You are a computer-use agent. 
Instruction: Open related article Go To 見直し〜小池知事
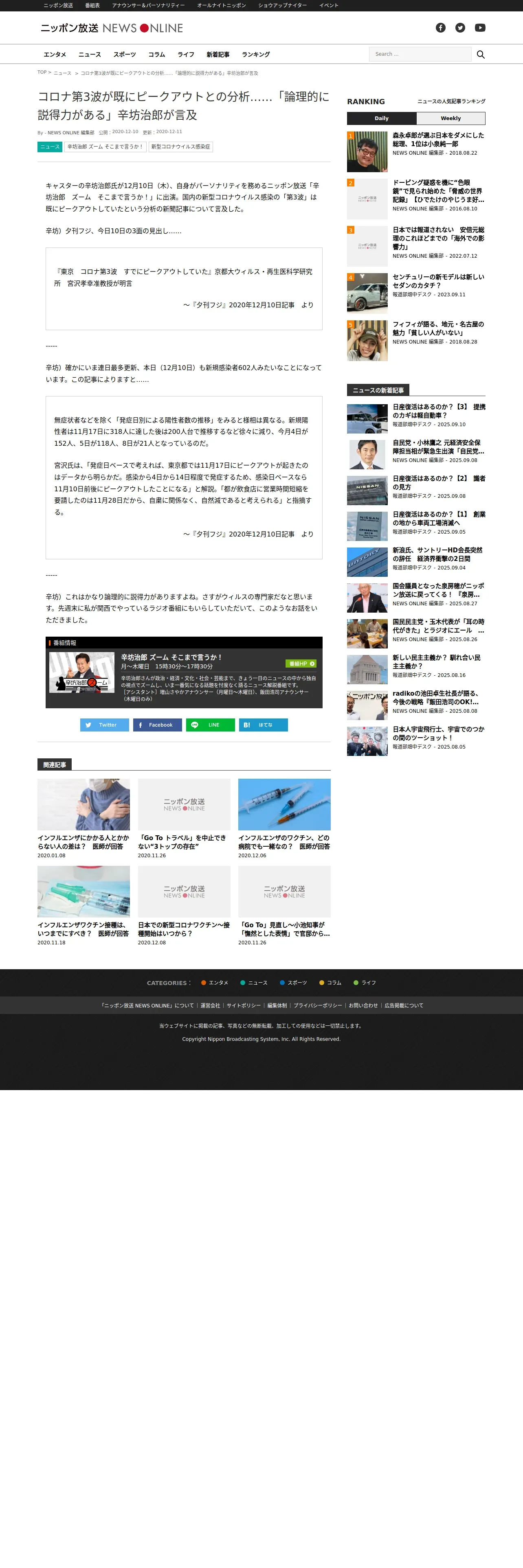pyautogui.click(x=284, y=929)
